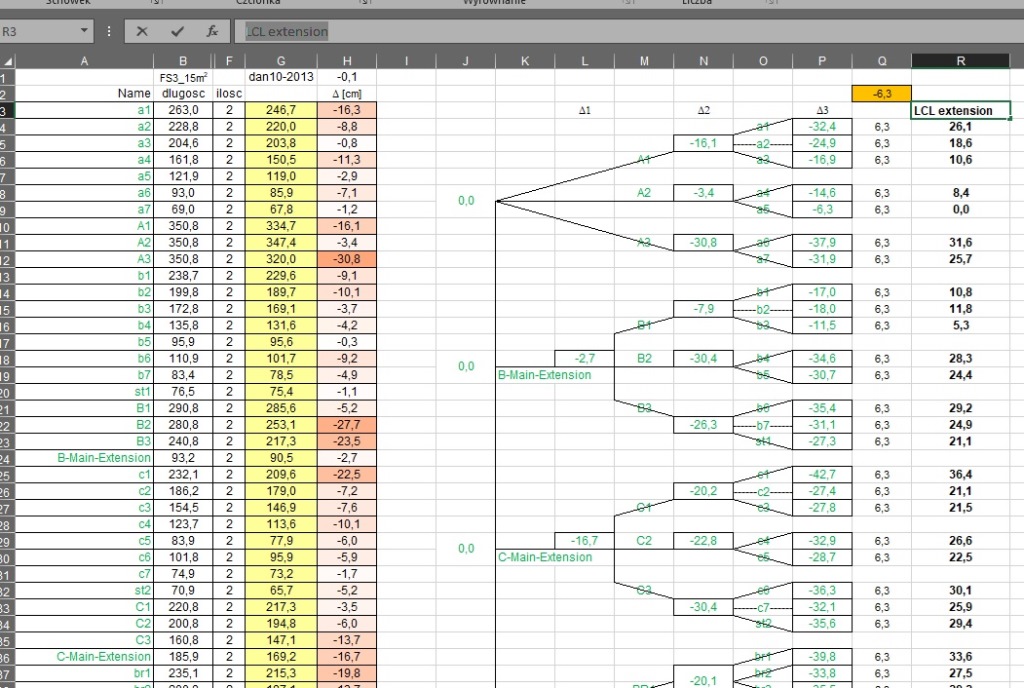1024x688 pixels.
Task: Click the 'B2' label in column M
Action: click(x=644, y=358)
